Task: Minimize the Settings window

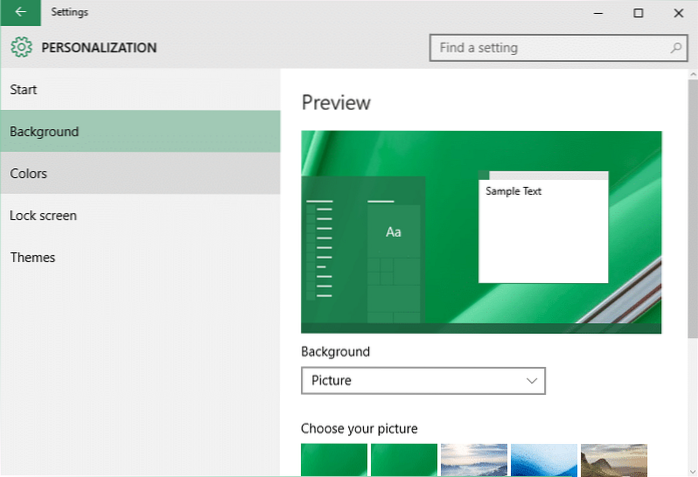Action: (x=599, y=13)
